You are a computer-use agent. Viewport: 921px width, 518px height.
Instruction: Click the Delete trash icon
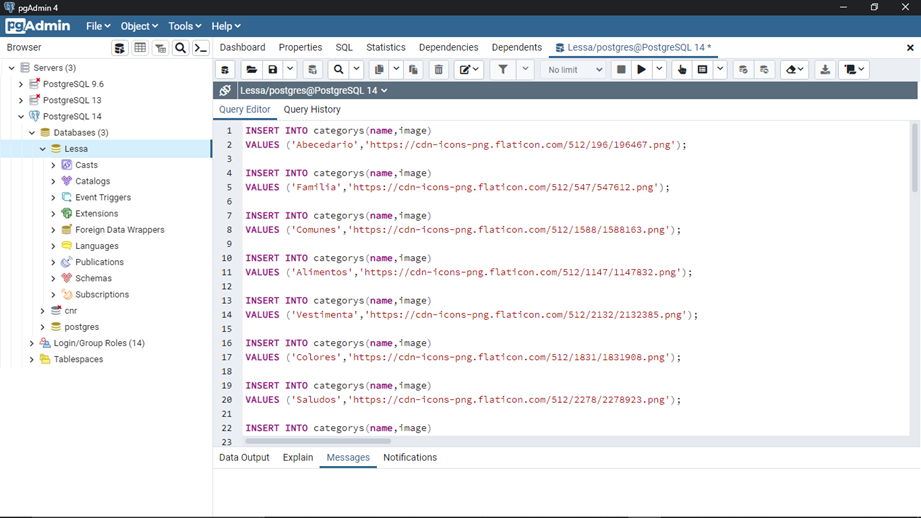tap(438, 70)
